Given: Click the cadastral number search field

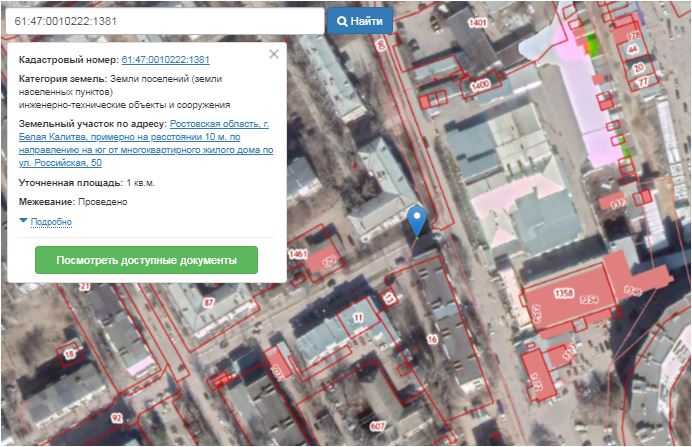Looking at the screenshot, I should click(x=163, y=21).
